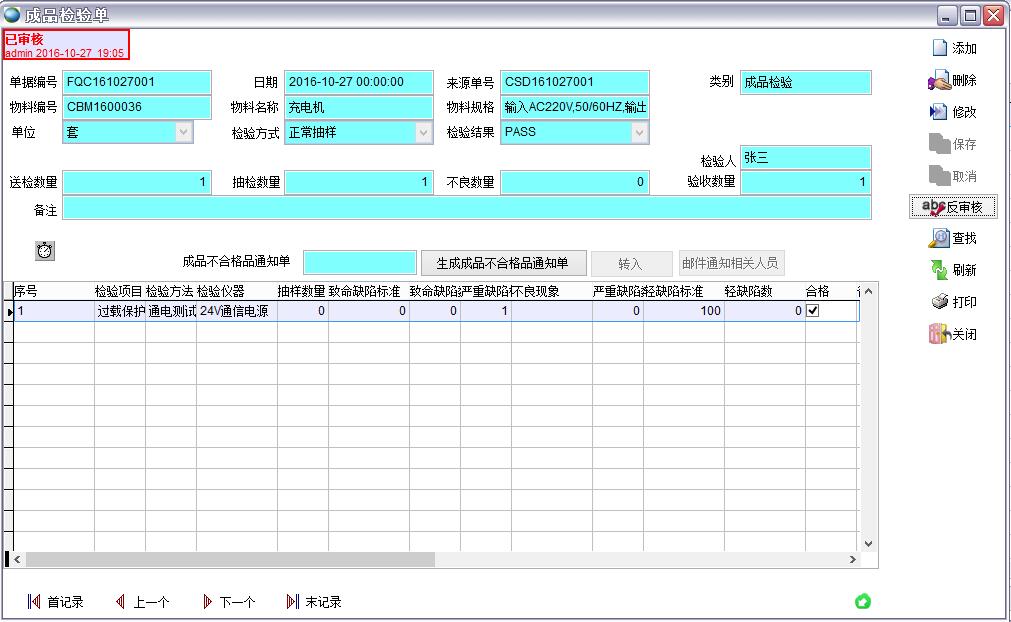Click the 备注 remarks input field
Image resolution: width=1011 pixels, height=622 pixels.
[466, 208]
